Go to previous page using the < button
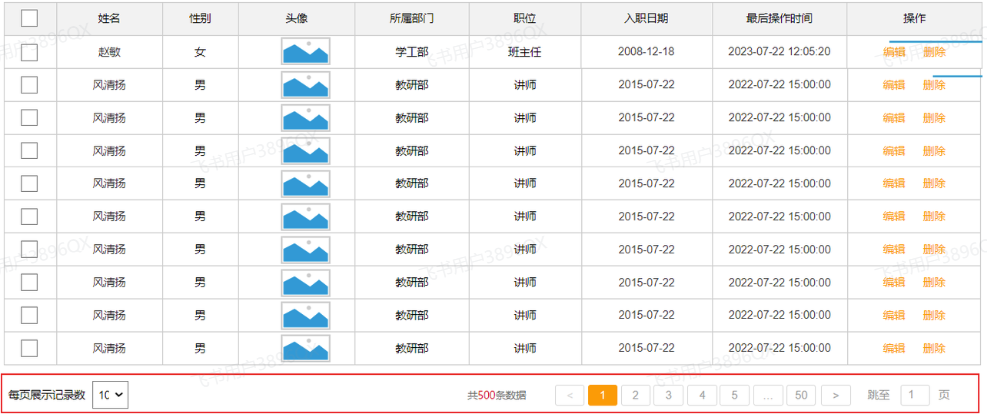987x420 pixels. tap(570, 395)
